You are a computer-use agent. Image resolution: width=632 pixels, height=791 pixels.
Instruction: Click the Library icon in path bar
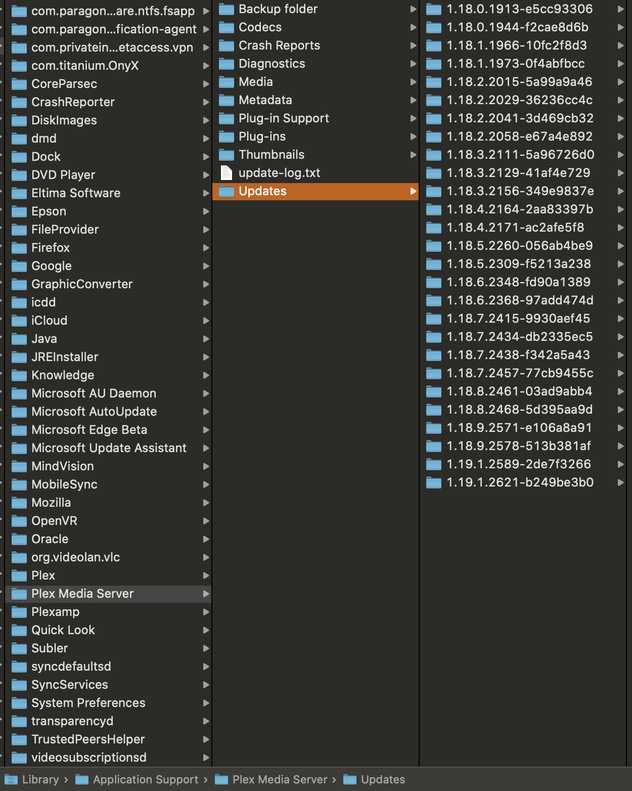click(x=11, y=779)
